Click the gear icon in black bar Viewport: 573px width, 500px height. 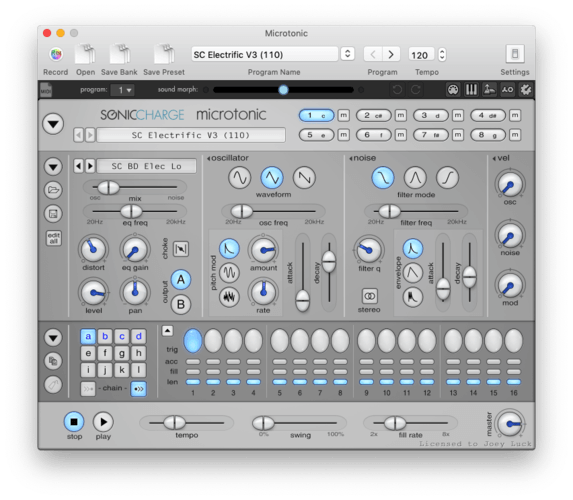[525, 90]
